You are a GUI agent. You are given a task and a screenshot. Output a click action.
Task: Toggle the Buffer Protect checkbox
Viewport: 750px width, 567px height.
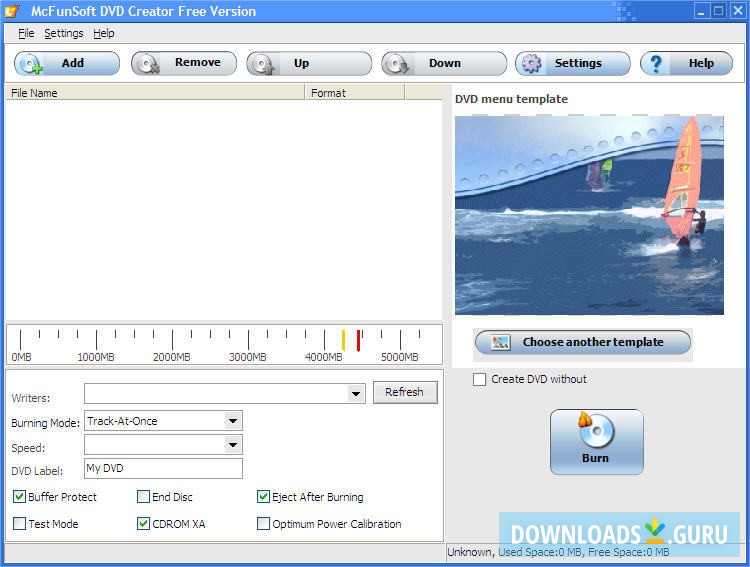19,497
